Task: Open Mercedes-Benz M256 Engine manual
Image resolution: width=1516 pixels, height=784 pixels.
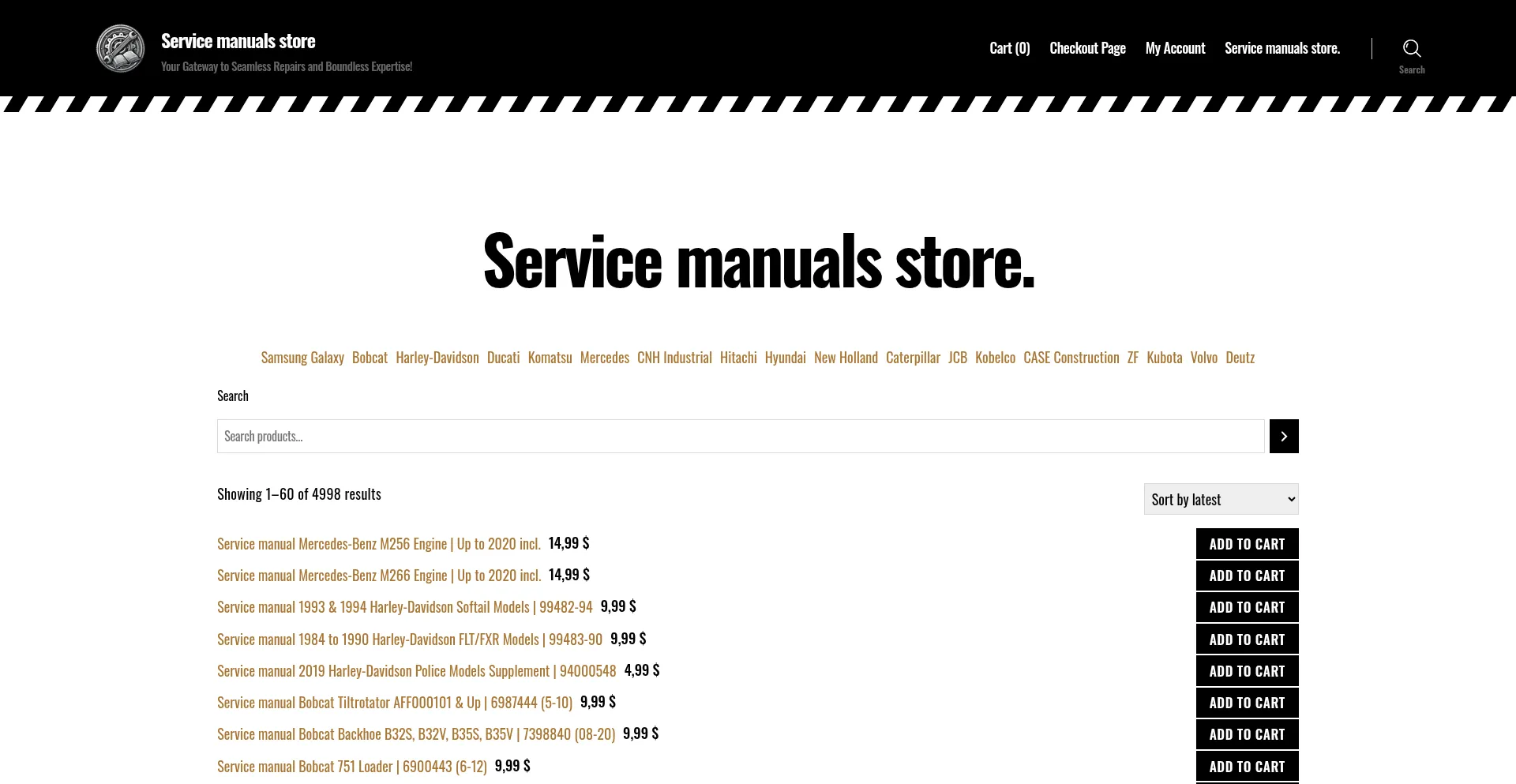Action: (x=379, y=544)
